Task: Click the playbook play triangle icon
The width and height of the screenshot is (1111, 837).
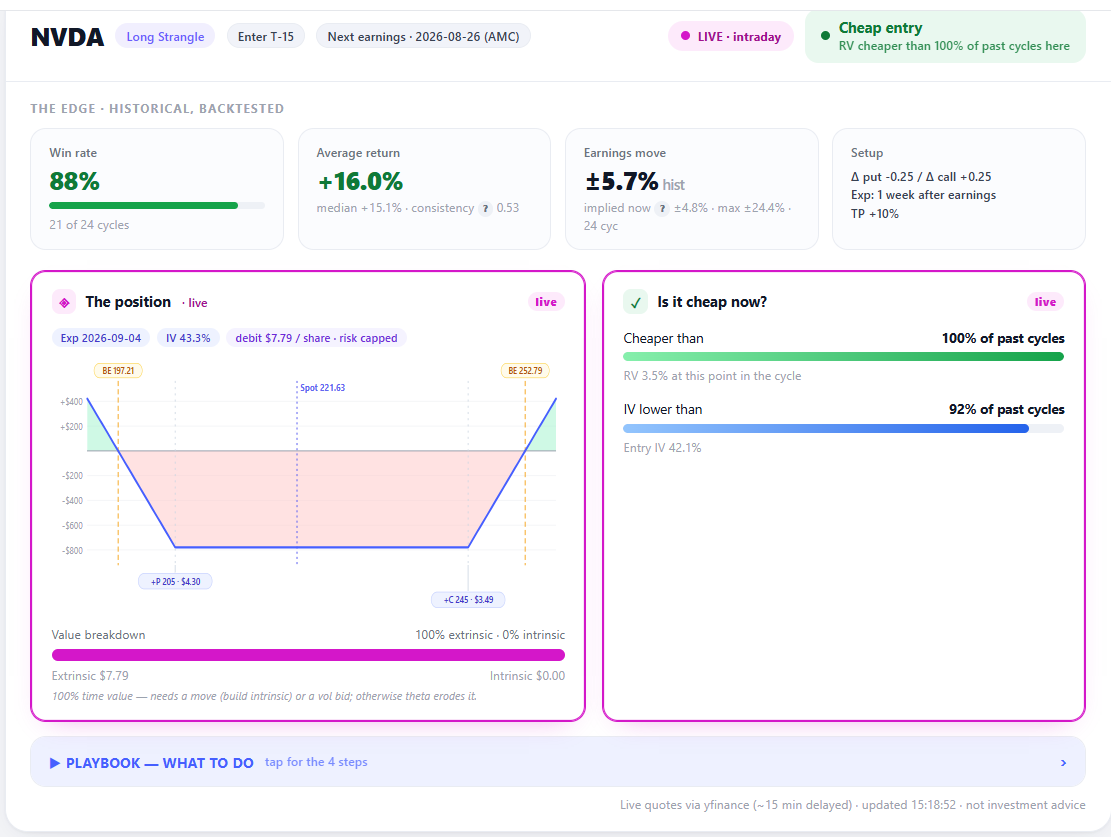Action: 55,763
